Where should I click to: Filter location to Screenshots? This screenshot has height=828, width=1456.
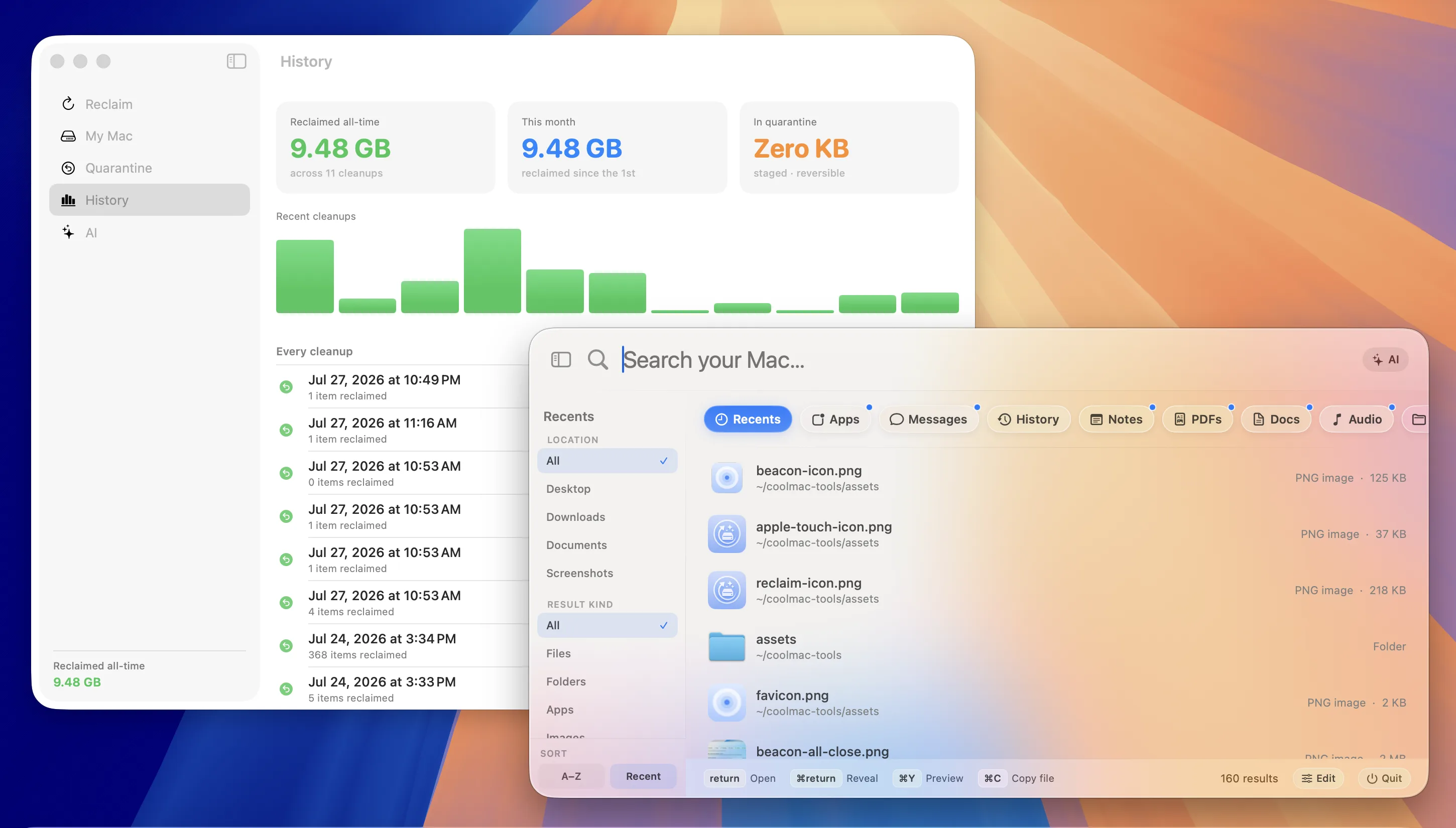pos(607,573)
